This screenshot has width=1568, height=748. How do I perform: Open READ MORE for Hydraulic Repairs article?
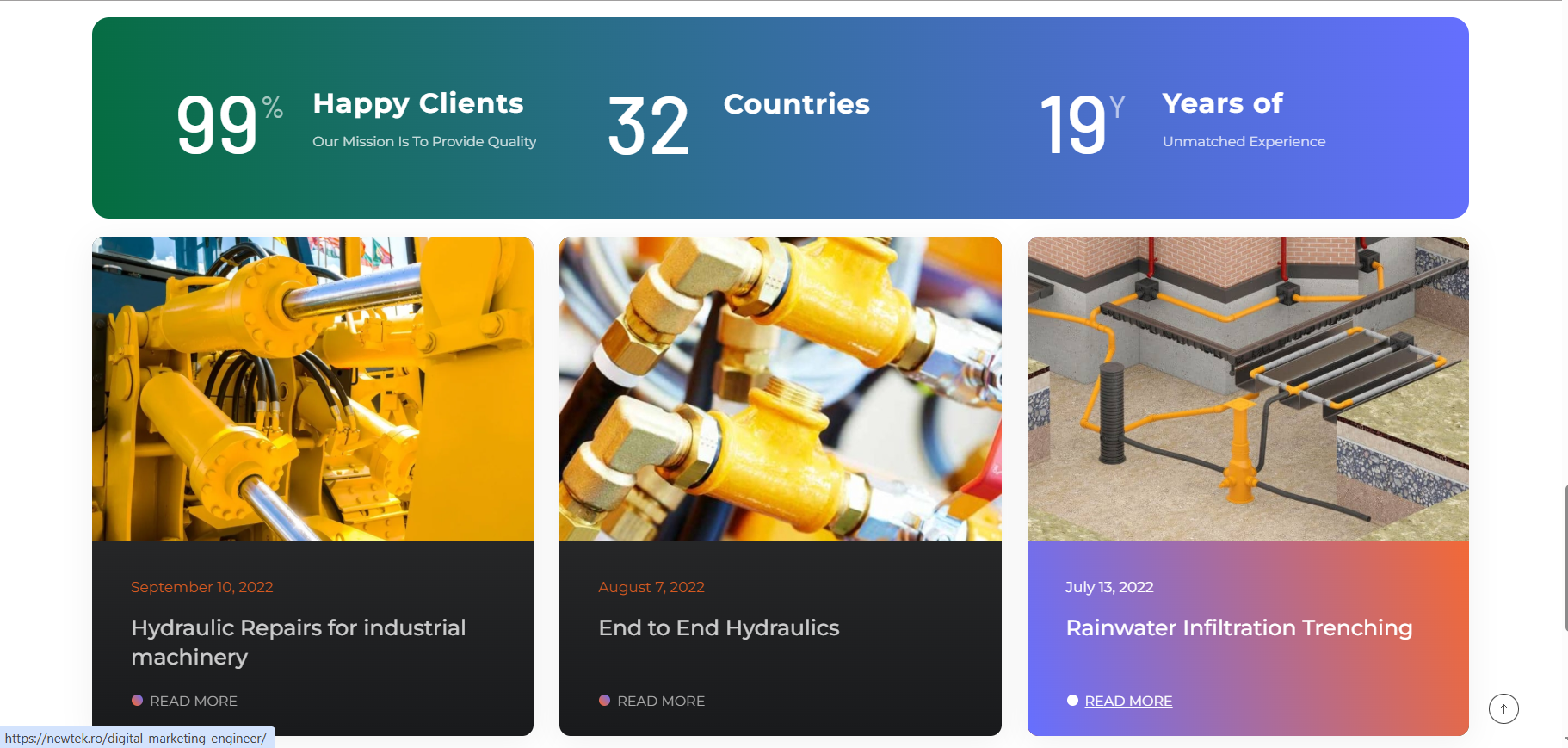(194, 702)
